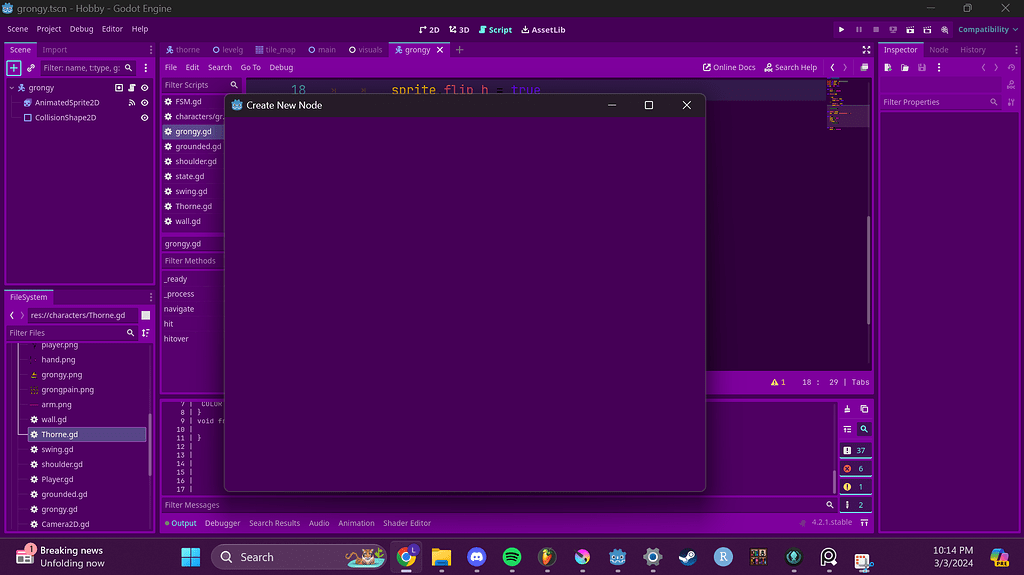
Task: Go to previous script edit location
Action: point(832,67)
